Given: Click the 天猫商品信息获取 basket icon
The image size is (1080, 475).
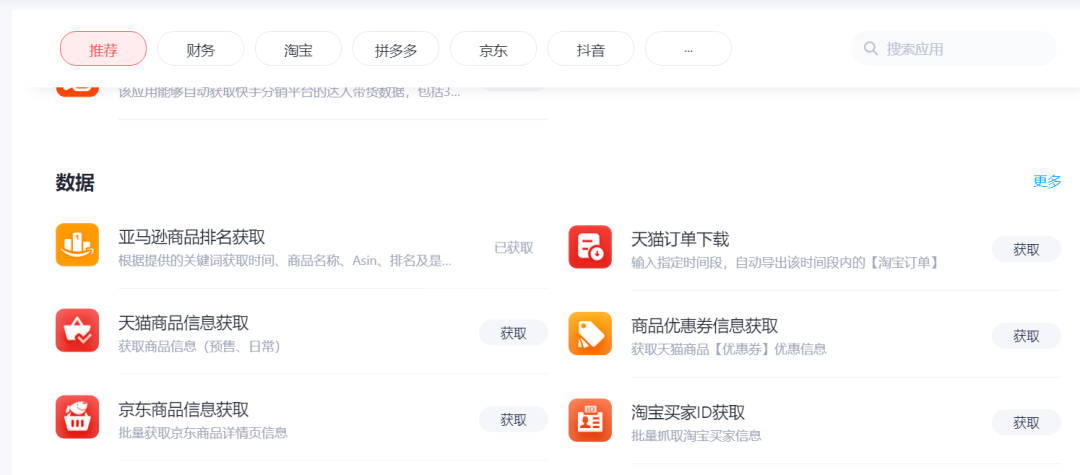Looking at the screenshot, I should 77,330.
